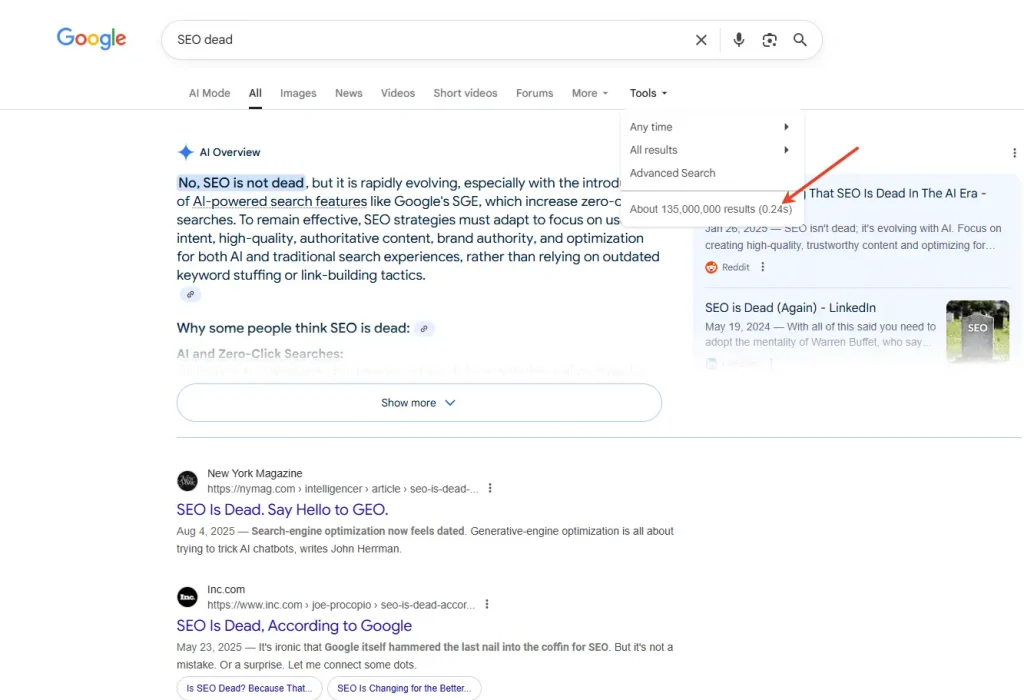Expand the 'All results' filter submenu
This screenshot has width=1024, height=700.
(x=711, y=150)
